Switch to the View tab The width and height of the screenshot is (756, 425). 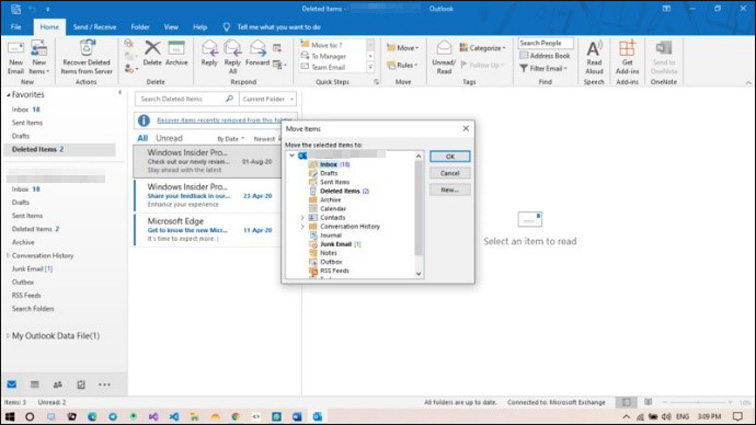171,27
